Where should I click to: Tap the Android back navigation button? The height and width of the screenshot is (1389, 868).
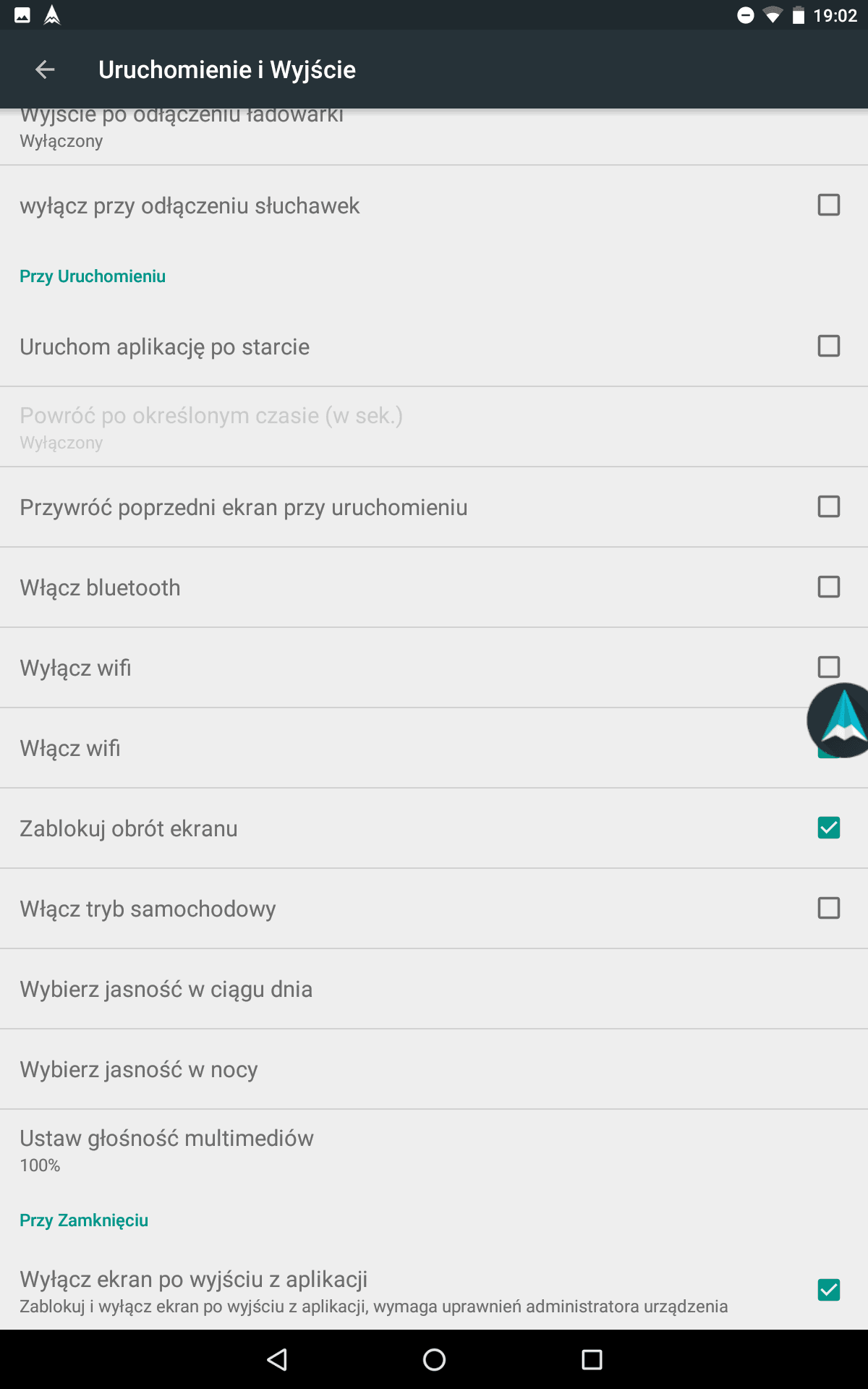pyautogui.click(x=277, y=1359)
